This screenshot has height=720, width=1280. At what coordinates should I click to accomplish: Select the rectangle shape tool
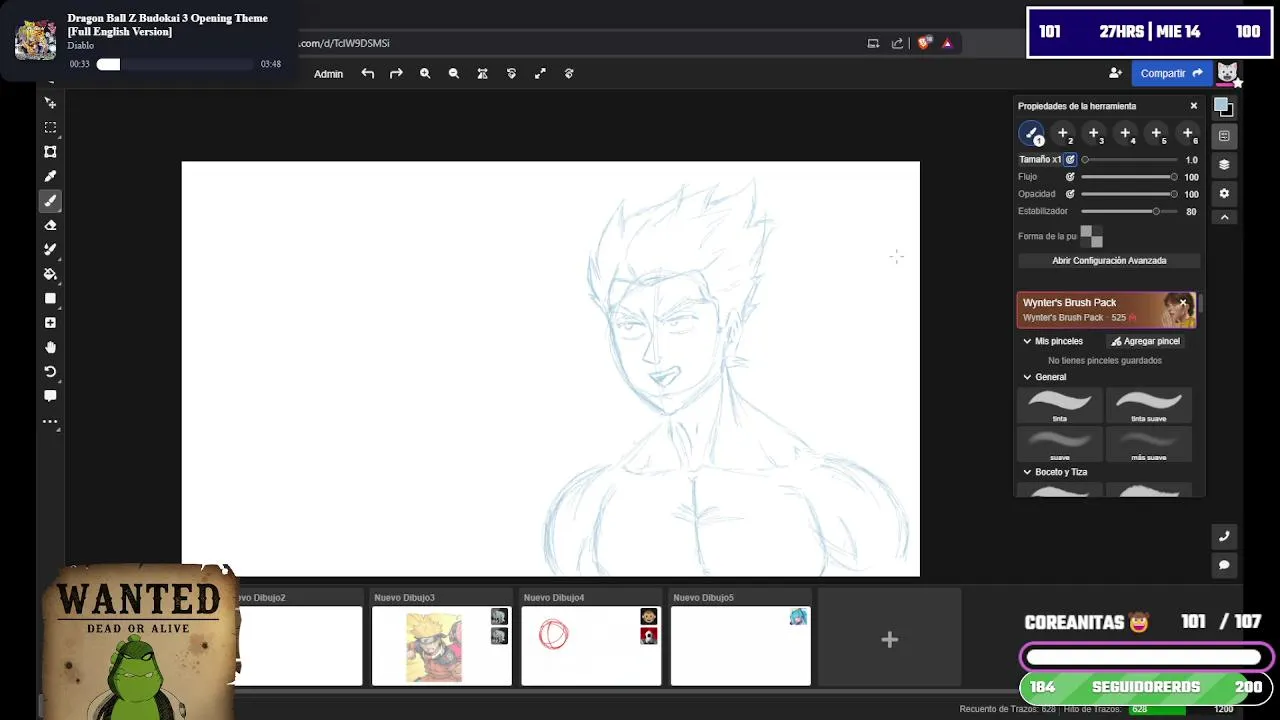click(x=50, y=298)
